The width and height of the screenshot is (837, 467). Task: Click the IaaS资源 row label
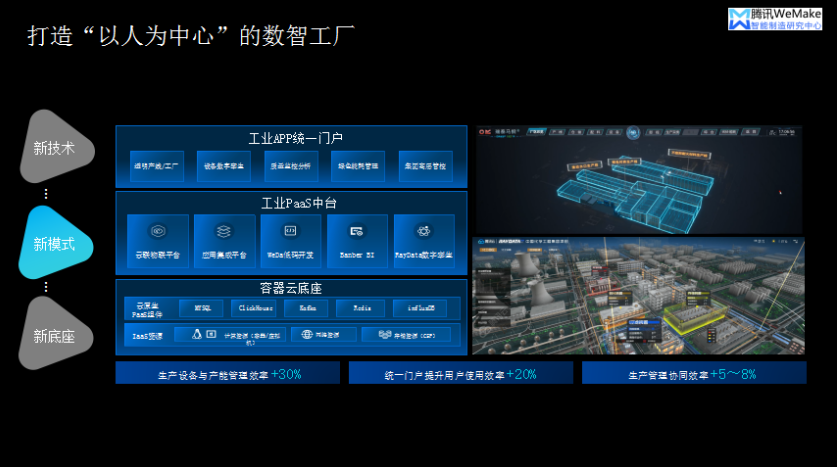[x=147, y=336]
